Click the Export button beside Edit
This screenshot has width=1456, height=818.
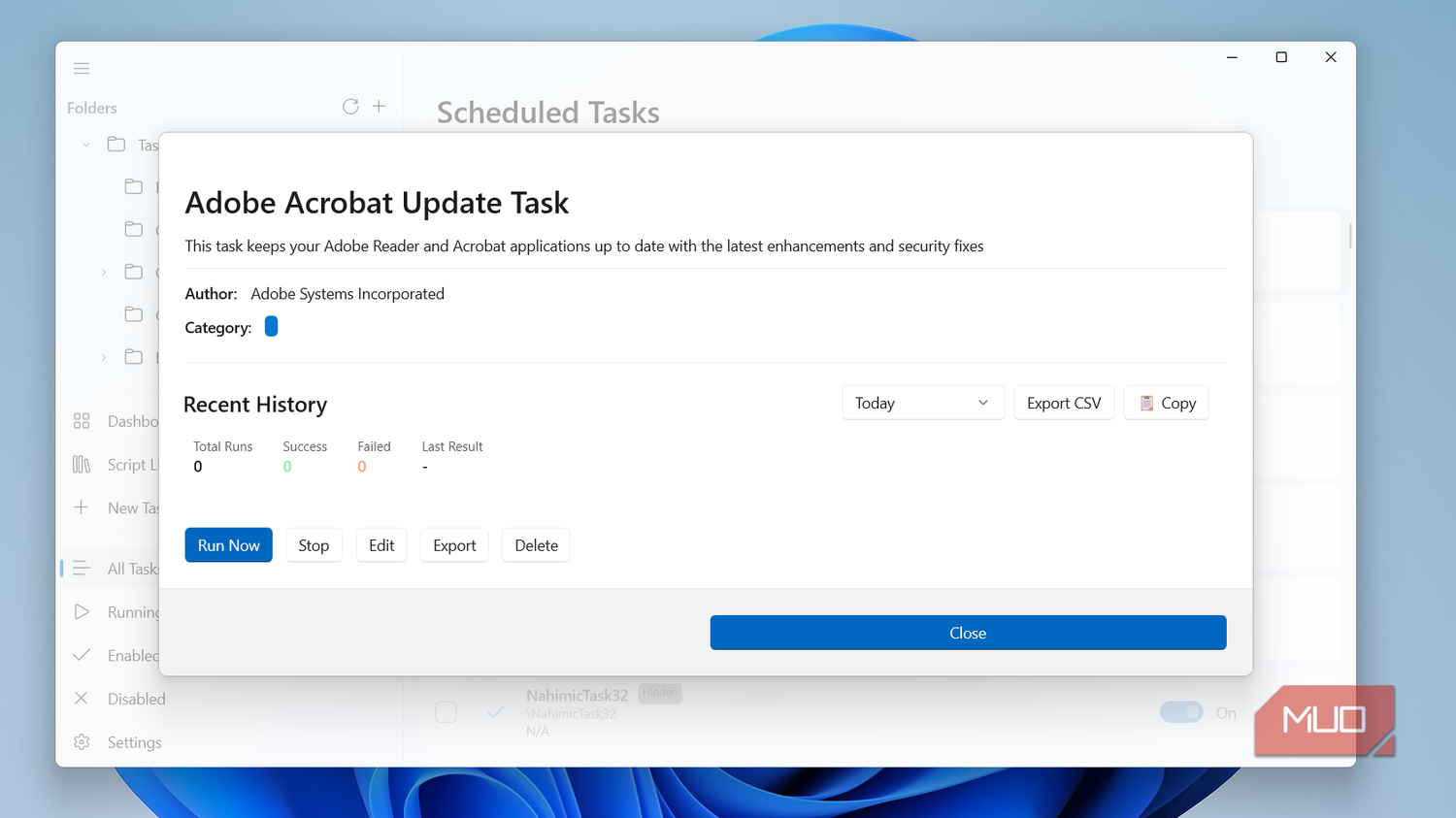(x=454, y=545)
